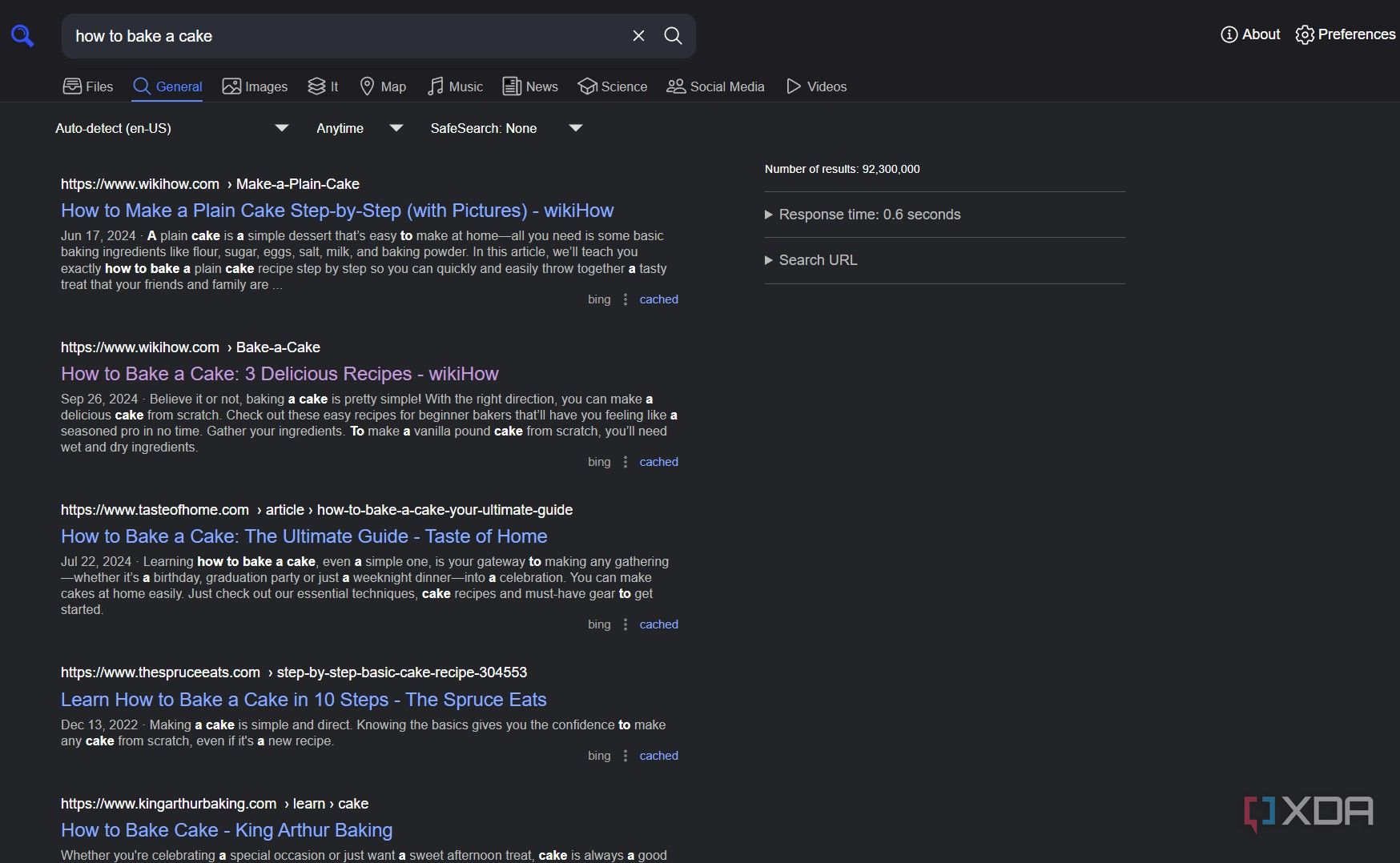The image size is (1400, 863).
Task: Click the wikihow.com Bake-a-Cake URL
Action: point(191,347)
